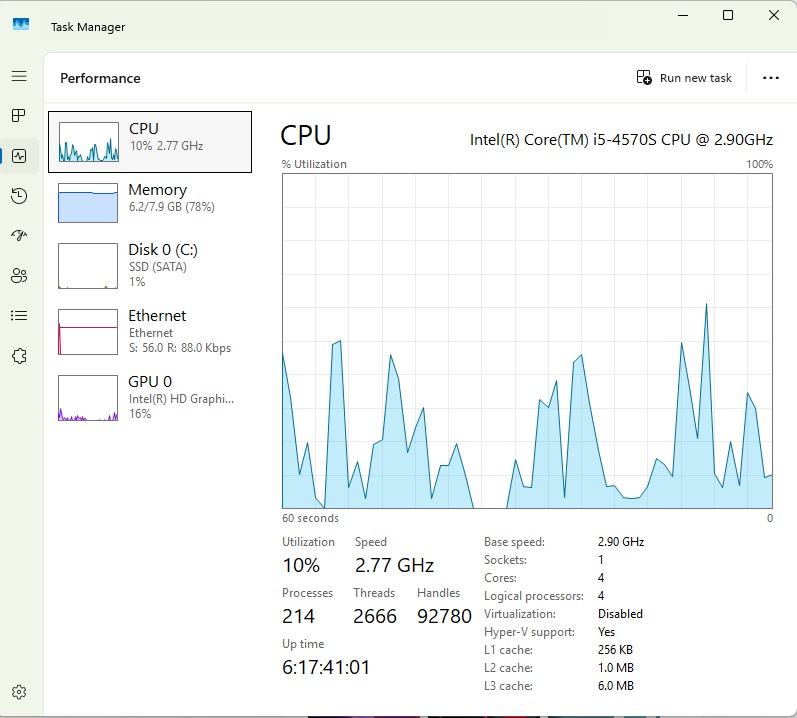This screenshot has width=797, height=718.
Task: Click the Base speed 2.90 GHz value
Action: point(621,542)
